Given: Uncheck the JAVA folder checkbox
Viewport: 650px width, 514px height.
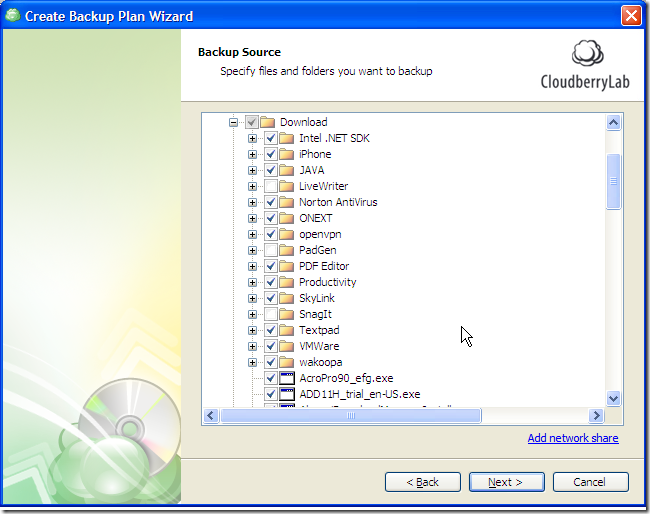Looking at the screenshot, I should [271, 170].
